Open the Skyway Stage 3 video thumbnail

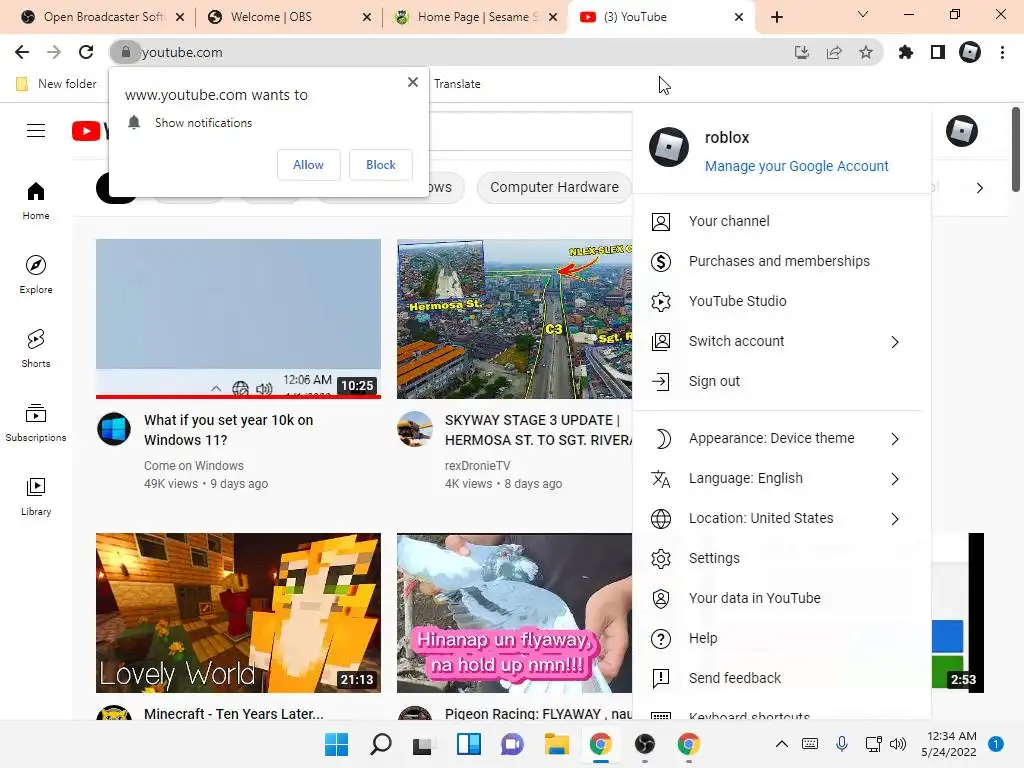[514, 319]
